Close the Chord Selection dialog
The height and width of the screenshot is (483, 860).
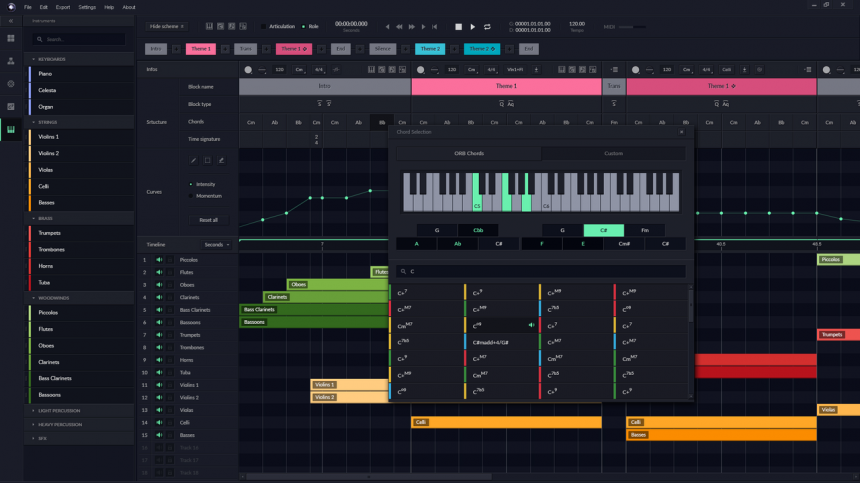pyautogui.click(x=682, y=132)
